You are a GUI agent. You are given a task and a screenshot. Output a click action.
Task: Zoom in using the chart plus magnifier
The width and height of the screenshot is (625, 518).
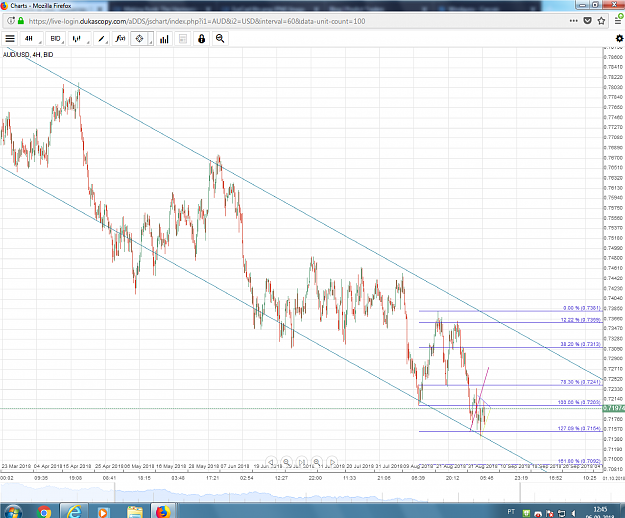316,462
